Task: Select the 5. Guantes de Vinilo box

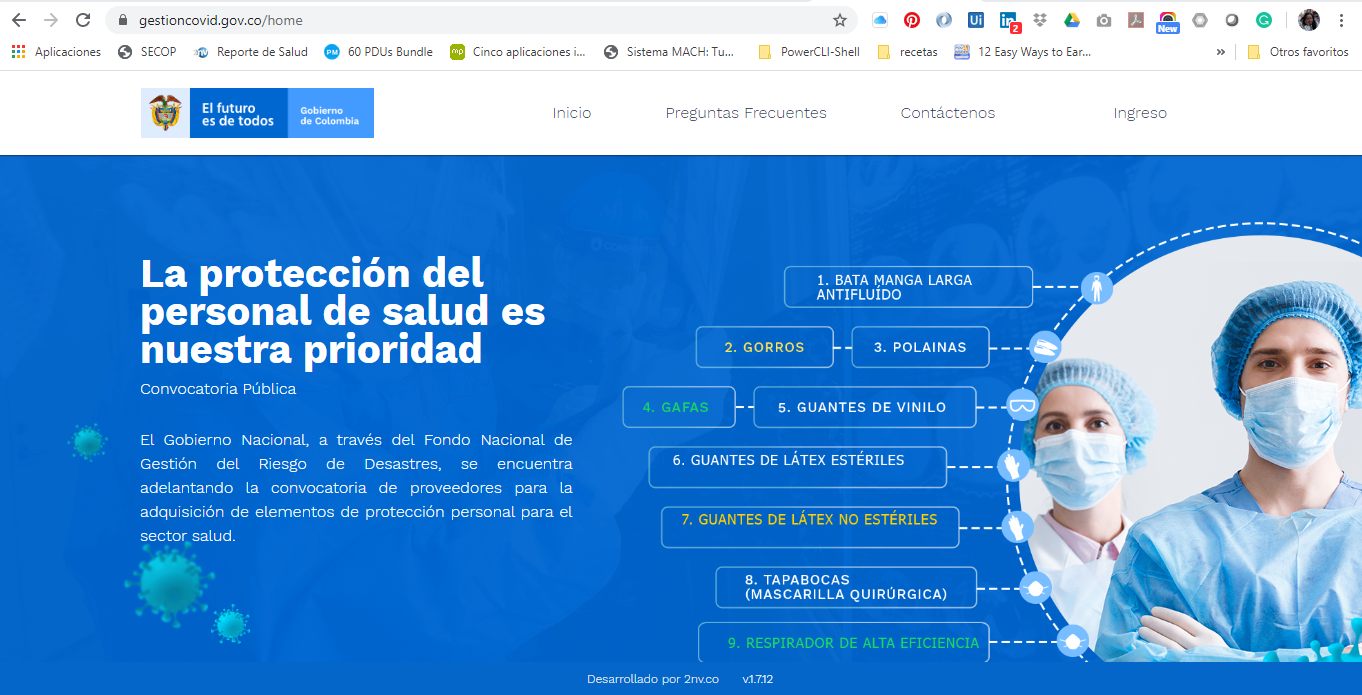Action: point(865,407)
